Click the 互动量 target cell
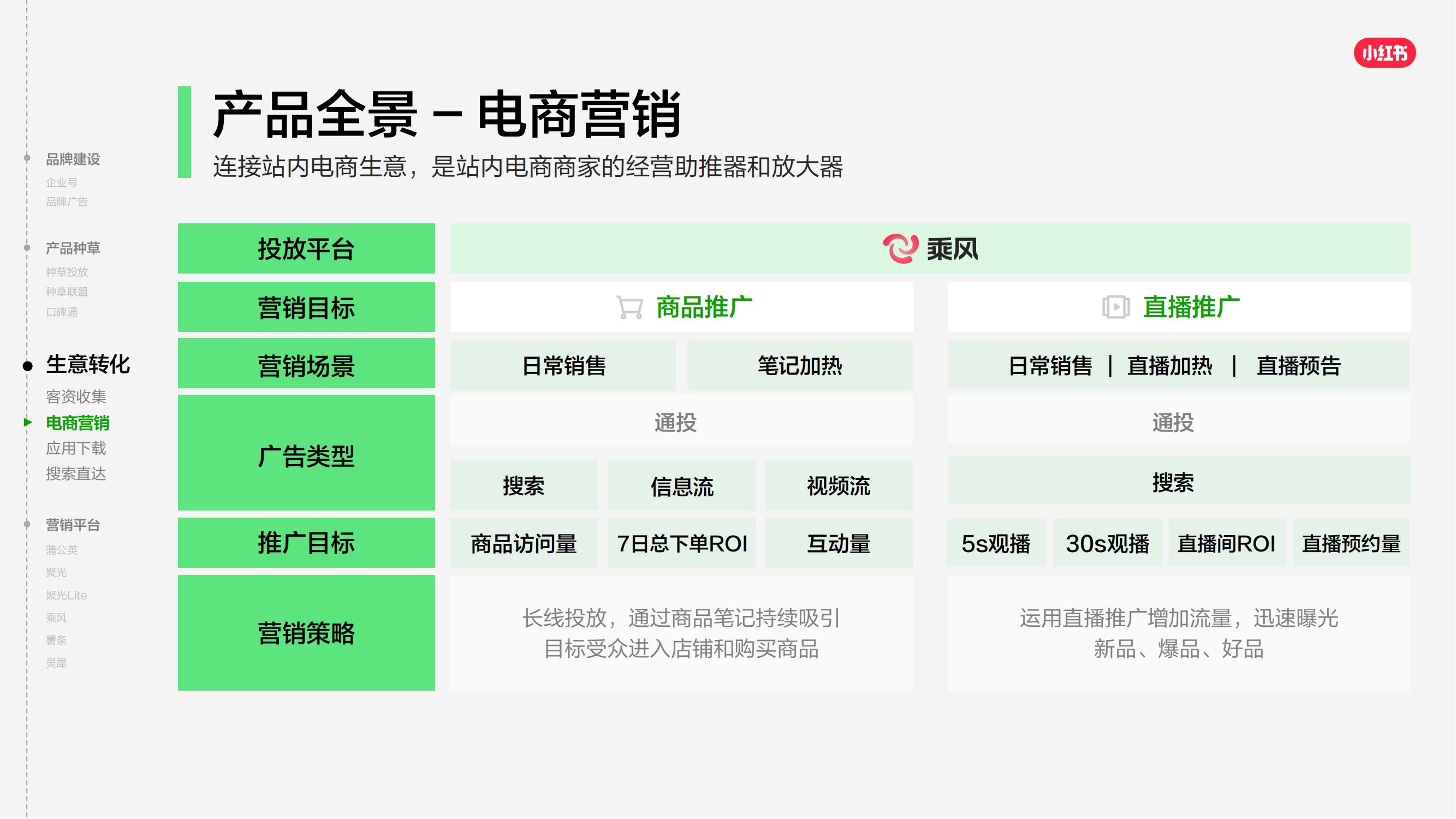The width and height of the screenshot is (1456, 819). coord(839,543)
